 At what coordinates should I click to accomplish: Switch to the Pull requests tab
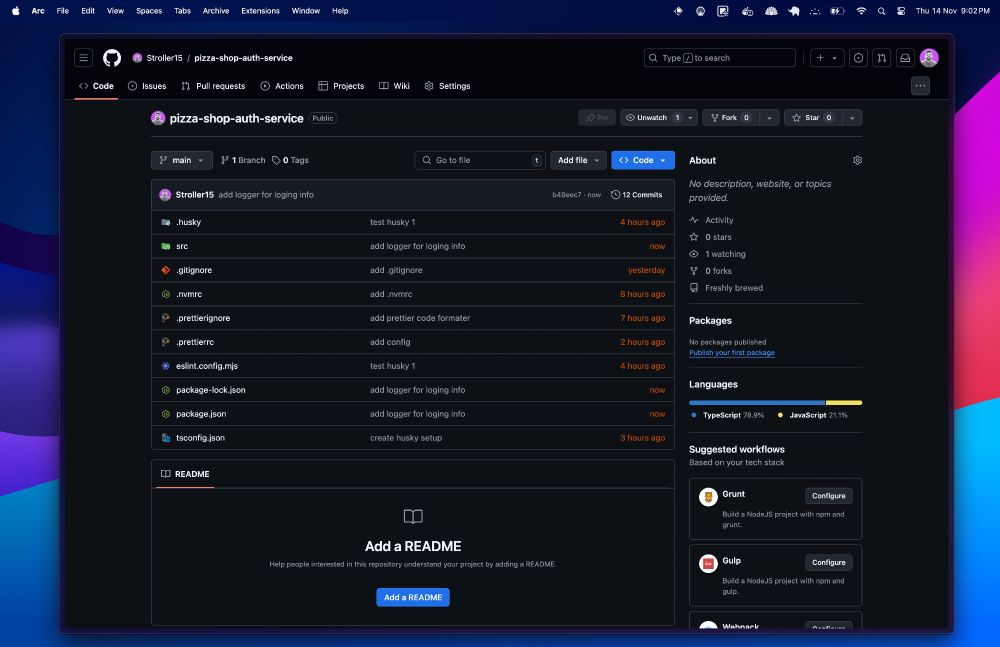(213, 86)
